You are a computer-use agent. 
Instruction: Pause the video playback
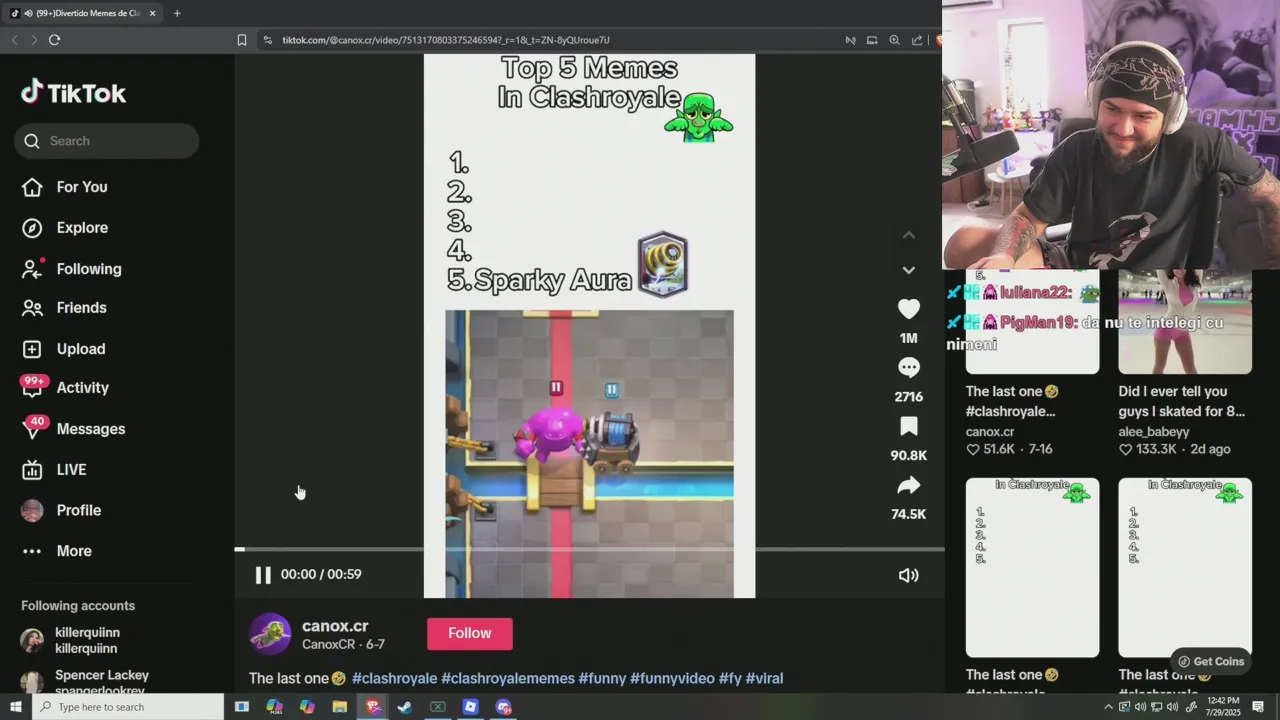click(x=263, y=575)
